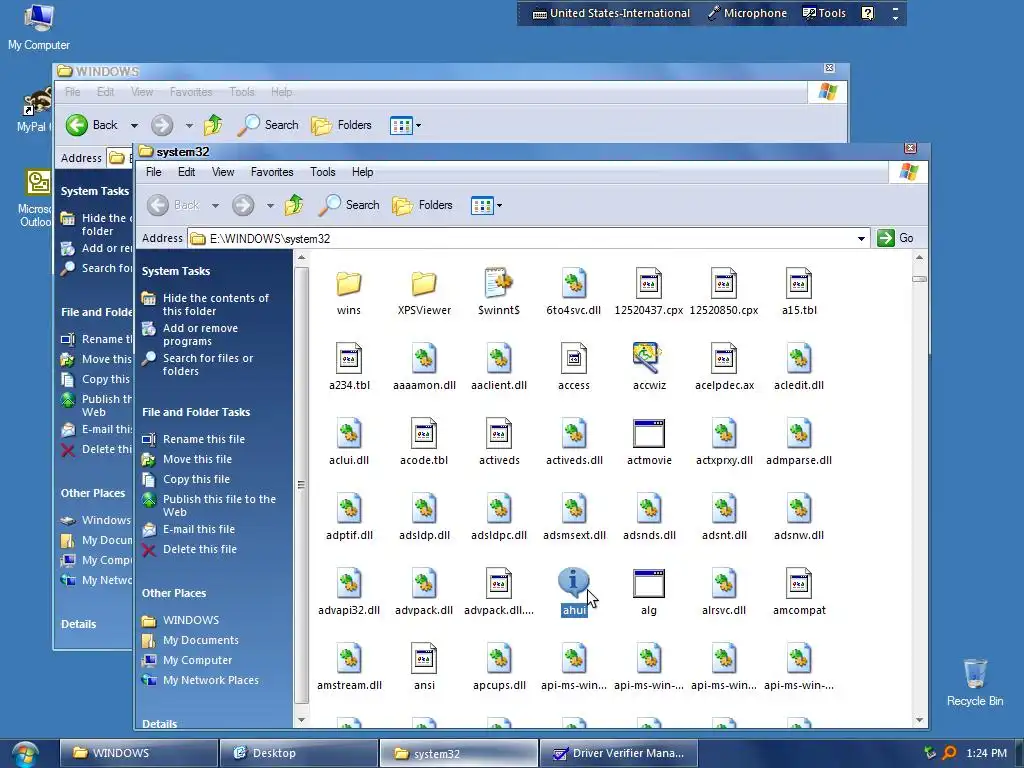
Task: Open My Computer desktop icon
Action: [39, 27]
